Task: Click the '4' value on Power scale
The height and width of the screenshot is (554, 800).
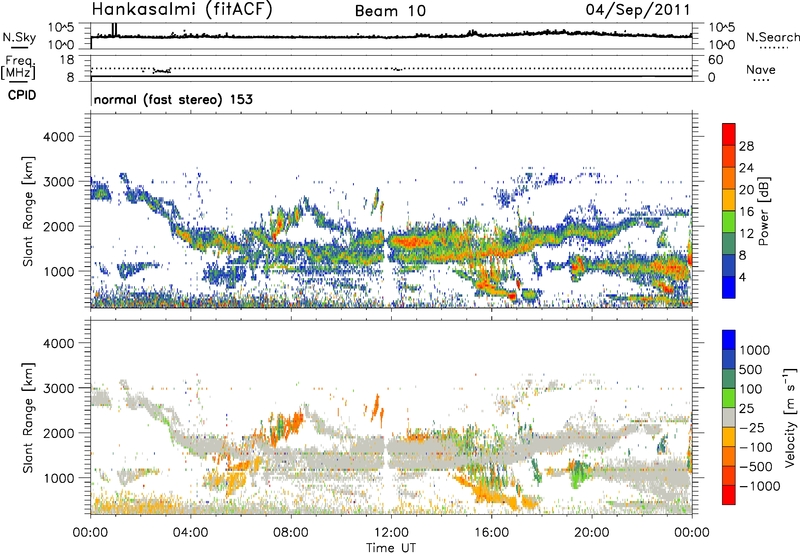Action: pos(742,278)
